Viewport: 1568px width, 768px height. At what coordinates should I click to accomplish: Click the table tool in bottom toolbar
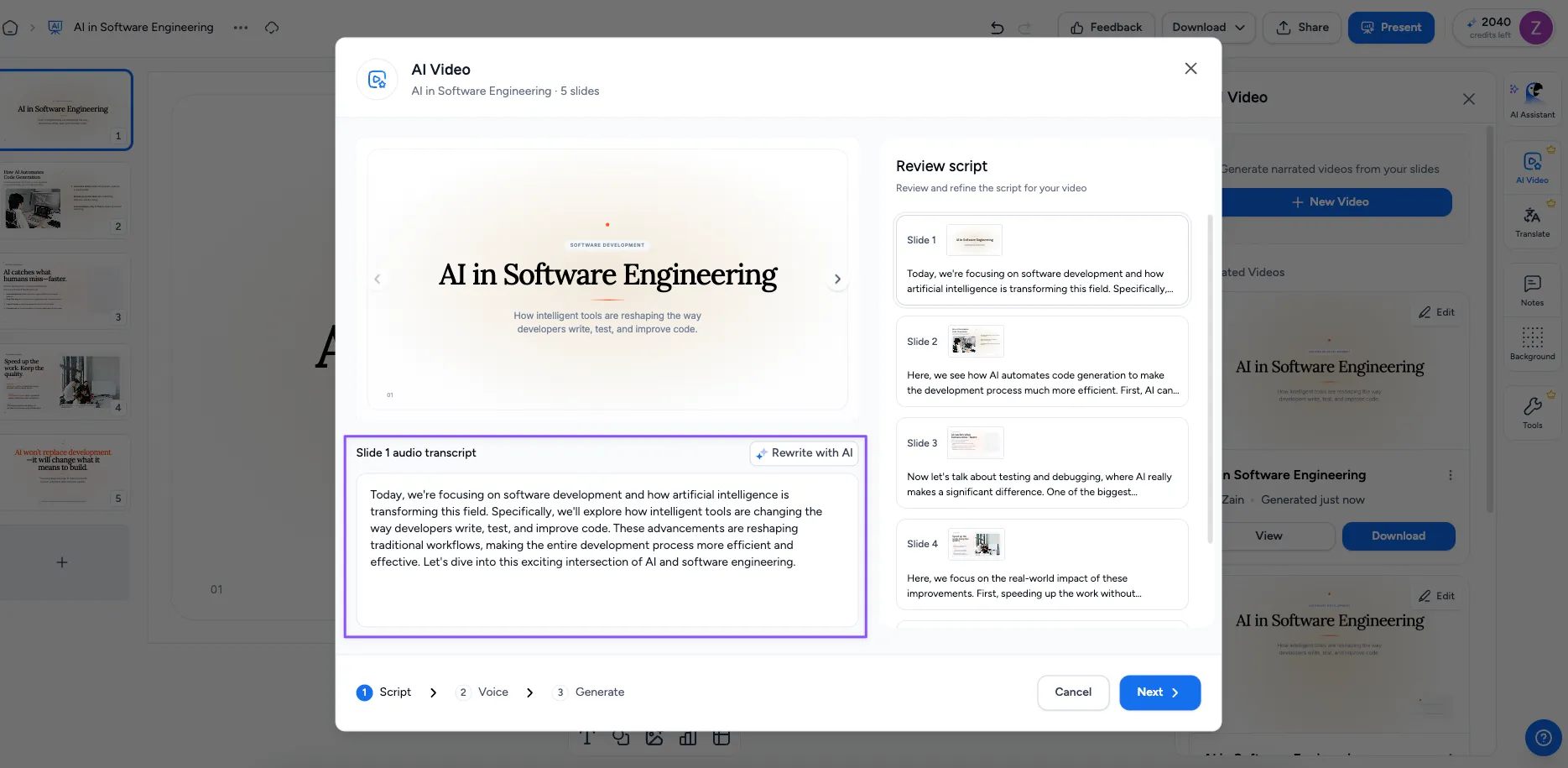(721, 738)
